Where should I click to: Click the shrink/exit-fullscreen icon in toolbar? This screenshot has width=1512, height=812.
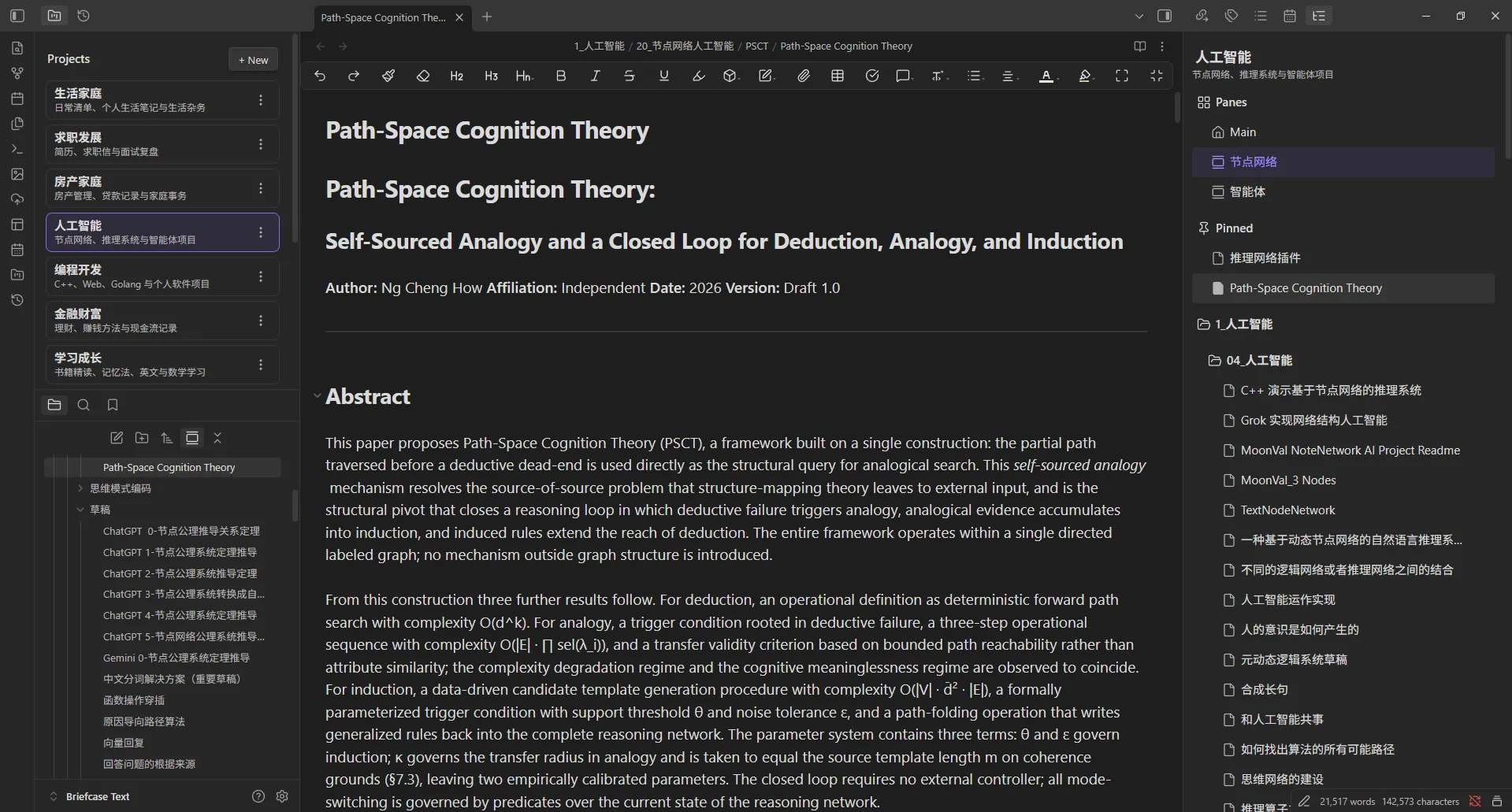(1157, 76)
